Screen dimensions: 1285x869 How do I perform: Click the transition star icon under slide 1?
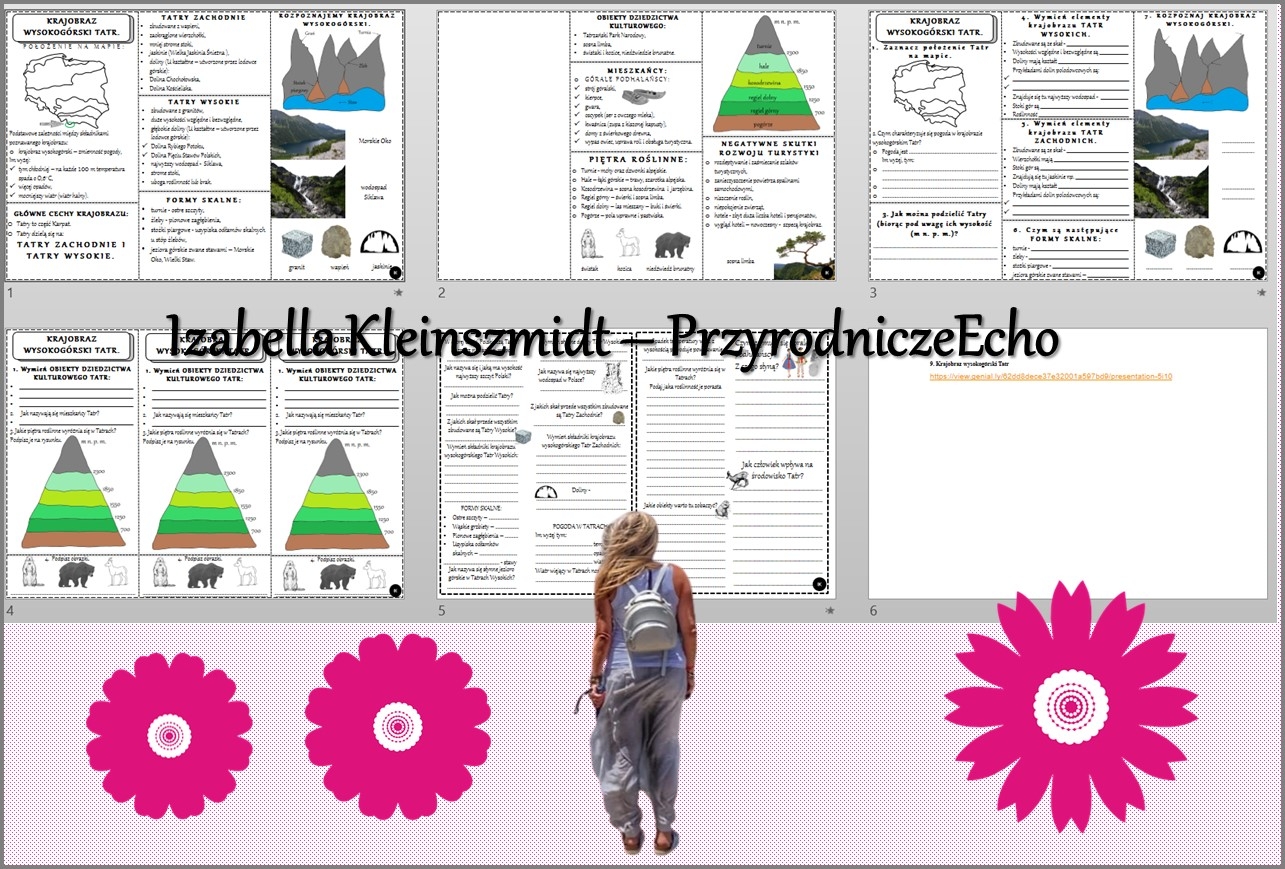coord(399,293)
